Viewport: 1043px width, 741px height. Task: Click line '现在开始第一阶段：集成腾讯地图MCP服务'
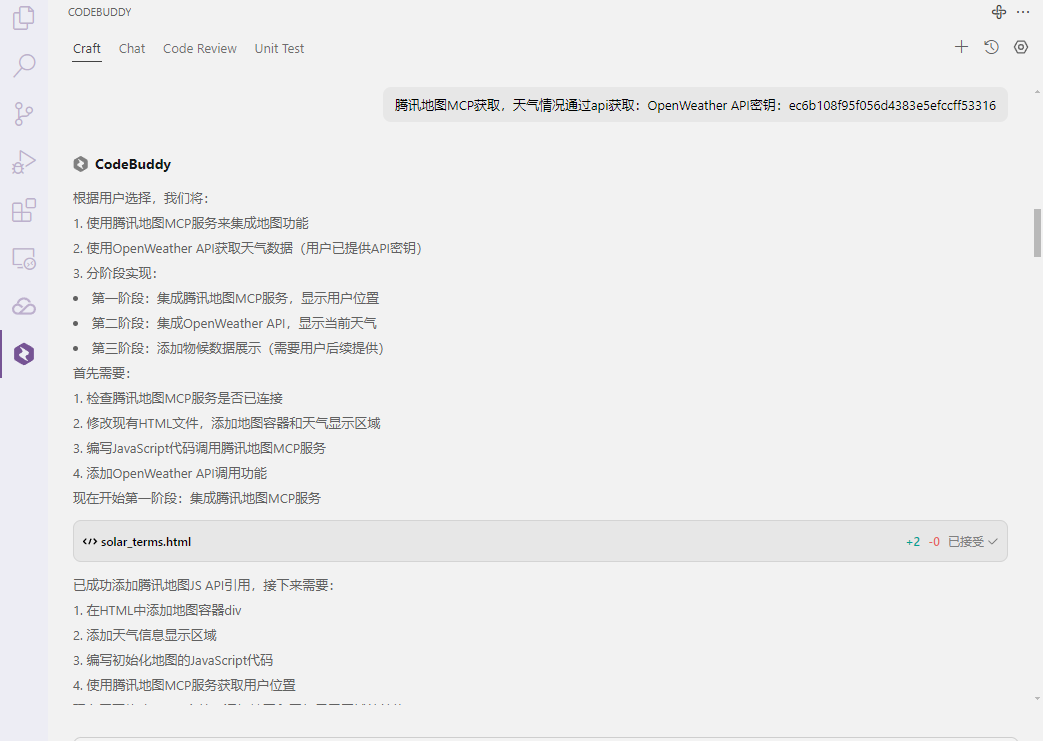pyautogui.click(x=197, y=498)
